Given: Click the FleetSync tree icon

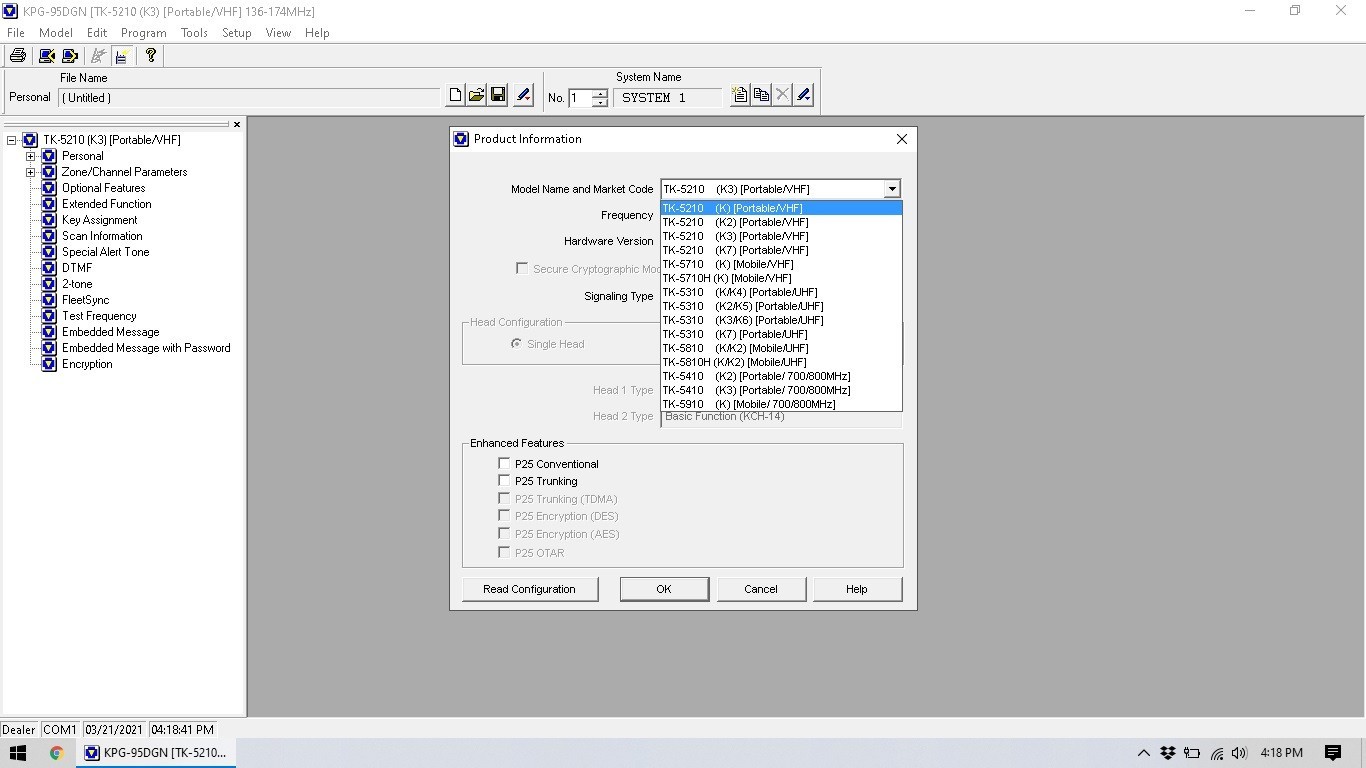Looking at the screenshot, I should 48,300.
